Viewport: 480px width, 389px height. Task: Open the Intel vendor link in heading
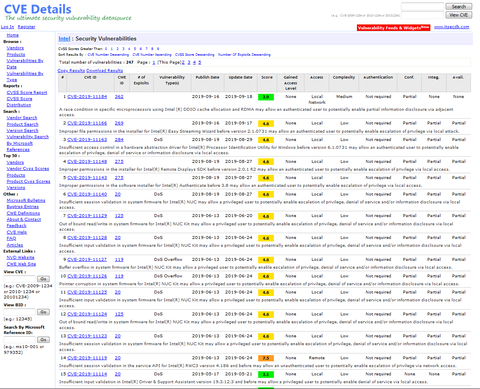coord(64,39)
